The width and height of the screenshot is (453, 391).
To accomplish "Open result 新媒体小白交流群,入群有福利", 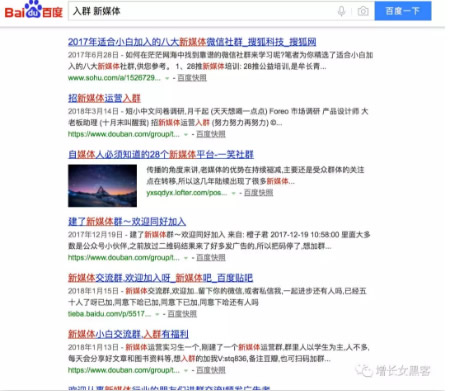I will click(x=128, y=334).
